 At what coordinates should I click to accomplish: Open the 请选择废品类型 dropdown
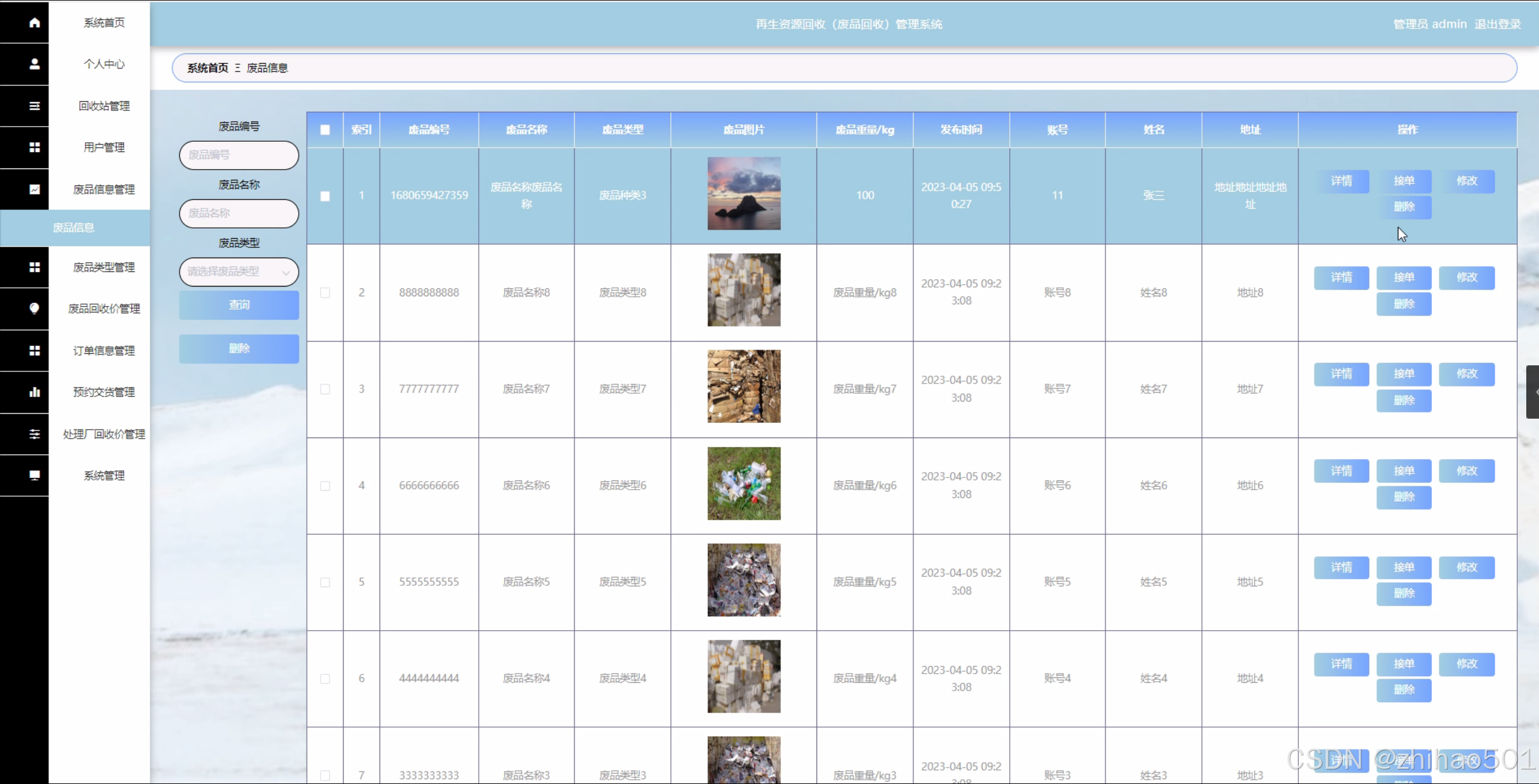[239, 272]
